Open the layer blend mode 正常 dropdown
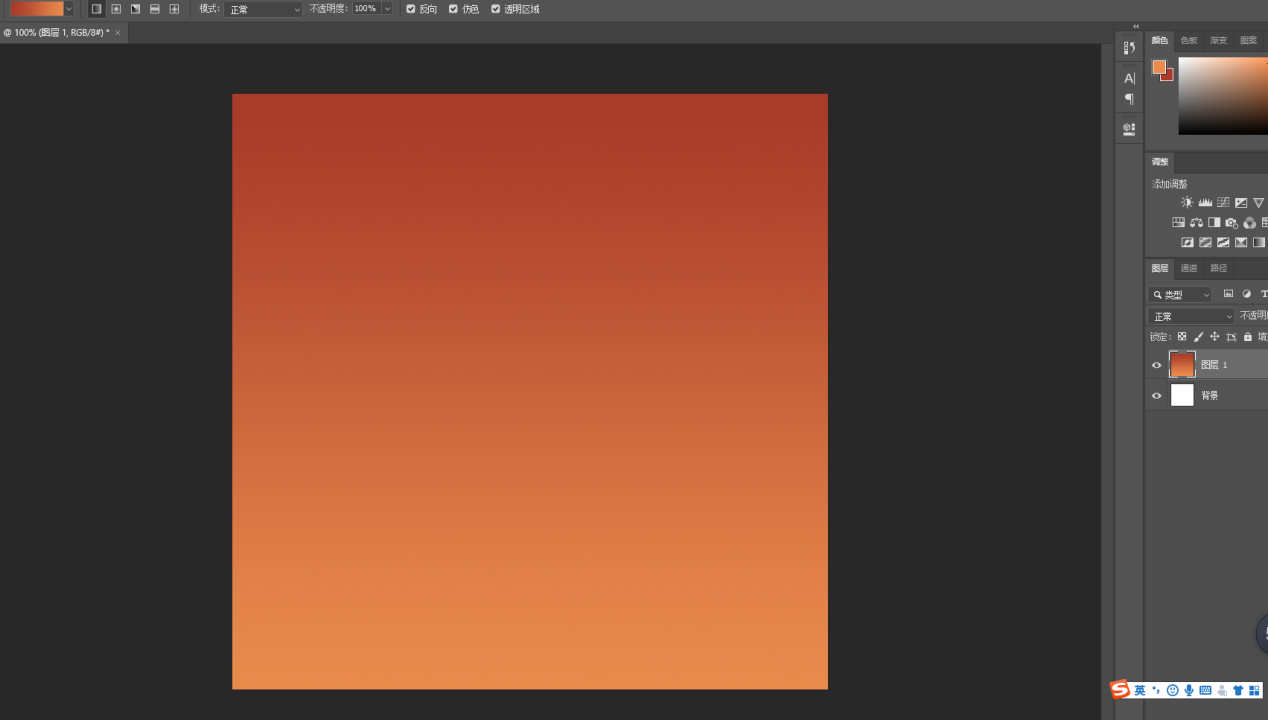 (x=1191, y=316)
